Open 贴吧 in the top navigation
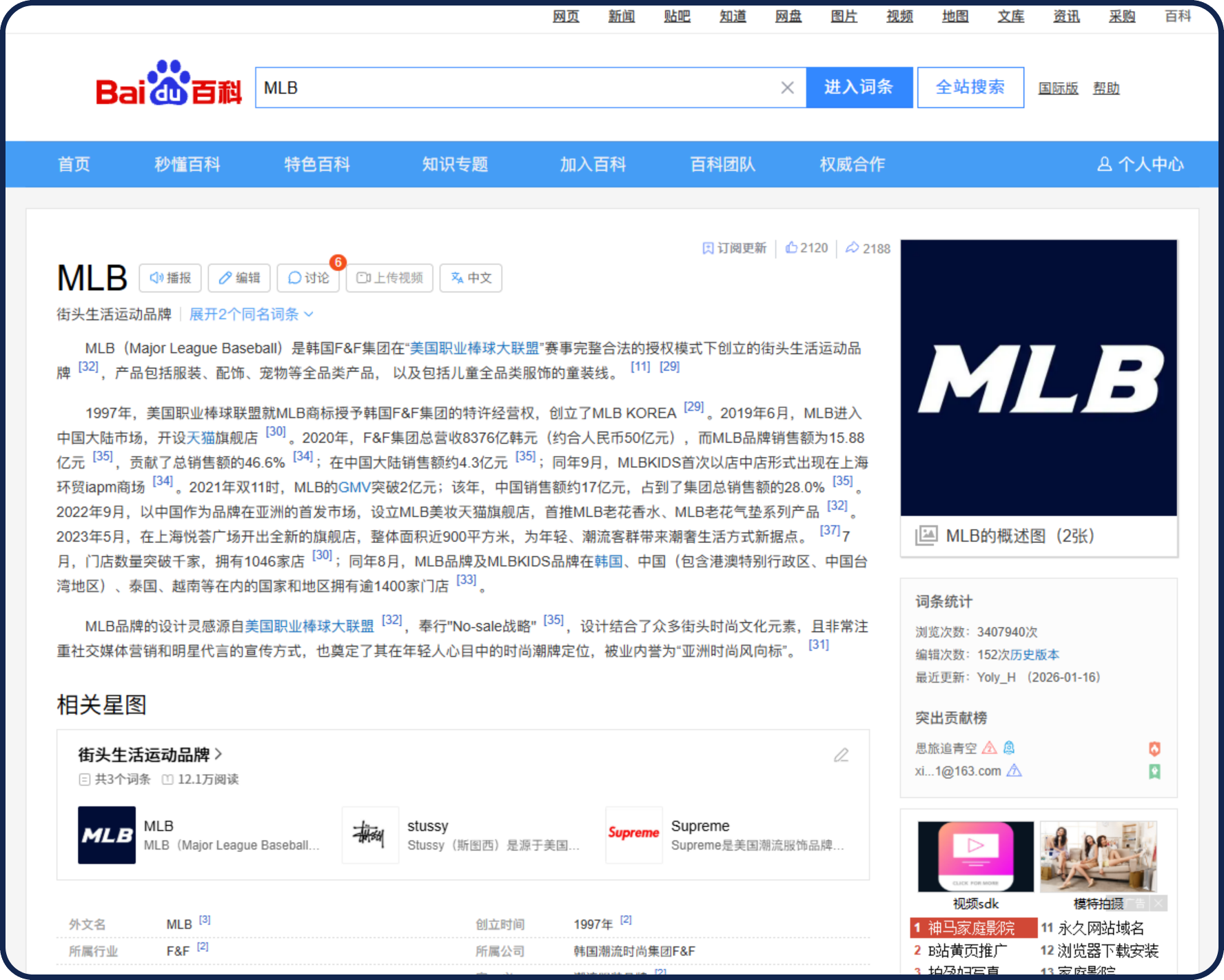This screenshot has height=980, width=1224. [x=677, y=16]
